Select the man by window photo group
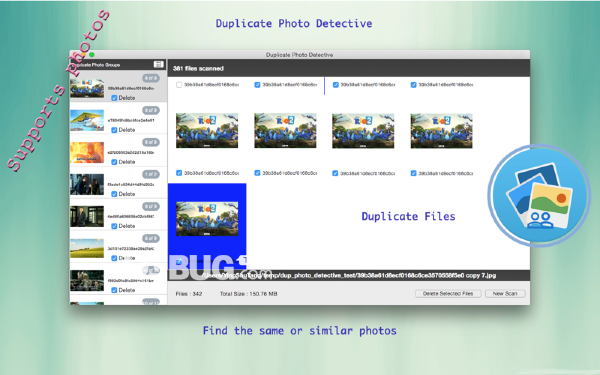The height and width of the screenshot is (375, 600). [118, 215]
